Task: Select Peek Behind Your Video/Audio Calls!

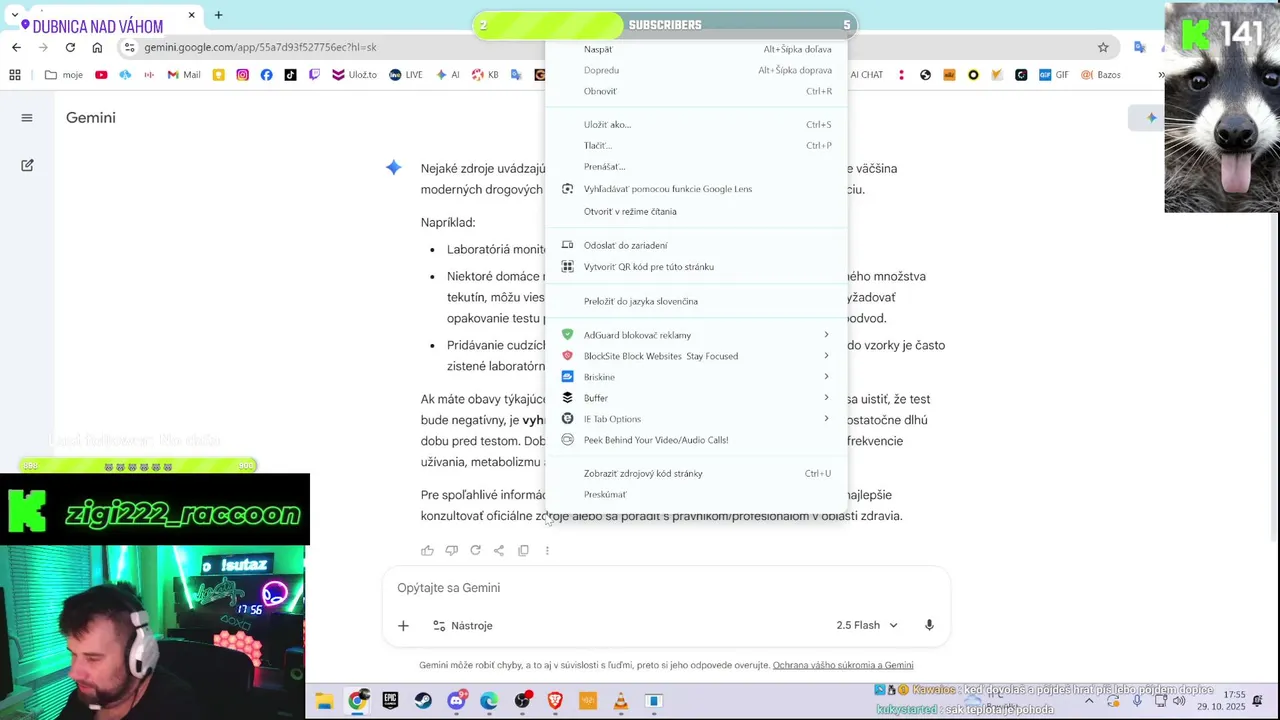Action: pyautogui.click(x=697, y=440)
